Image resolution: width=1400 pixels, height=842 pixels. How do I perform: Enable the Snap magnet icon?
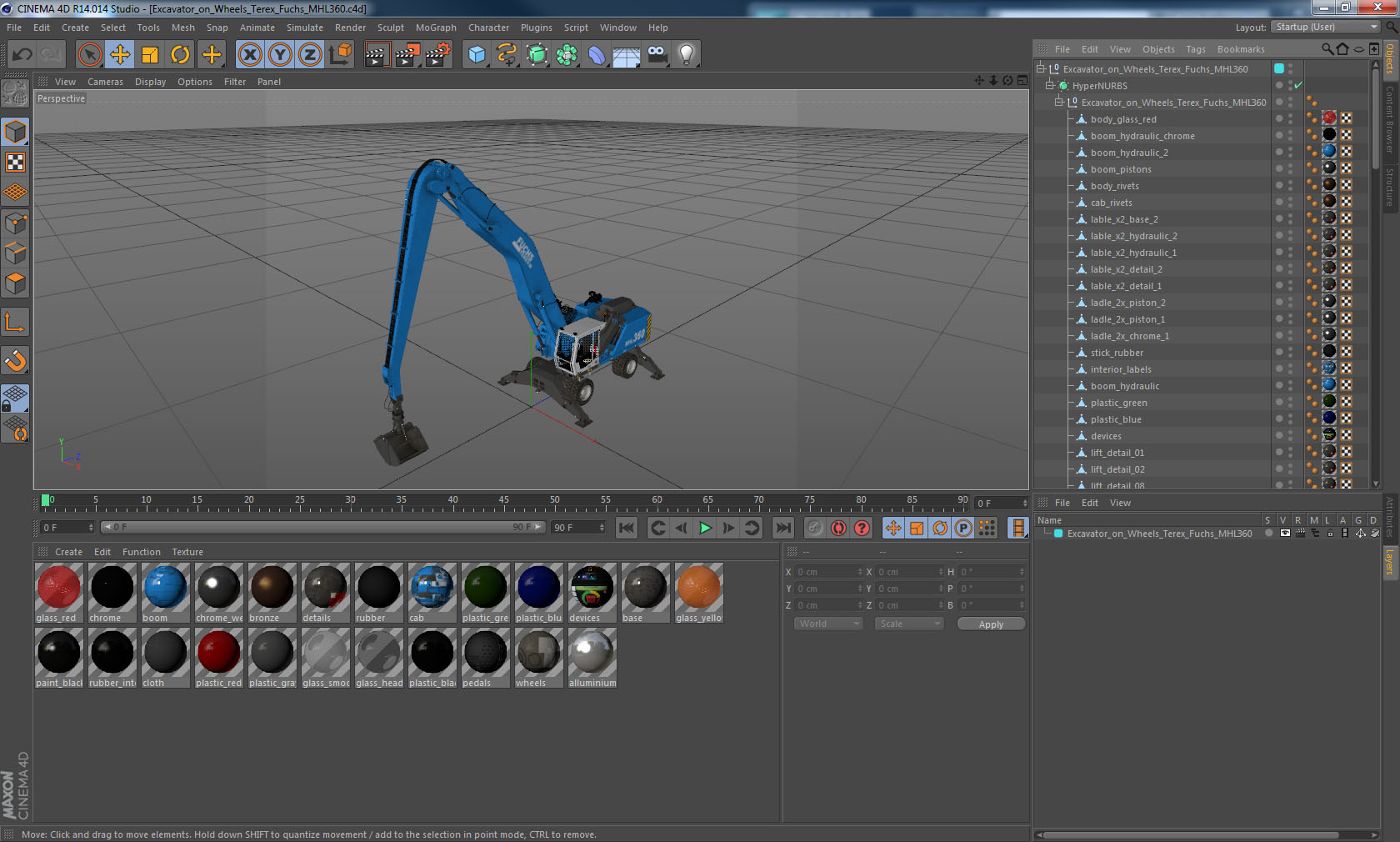(15, 360)
